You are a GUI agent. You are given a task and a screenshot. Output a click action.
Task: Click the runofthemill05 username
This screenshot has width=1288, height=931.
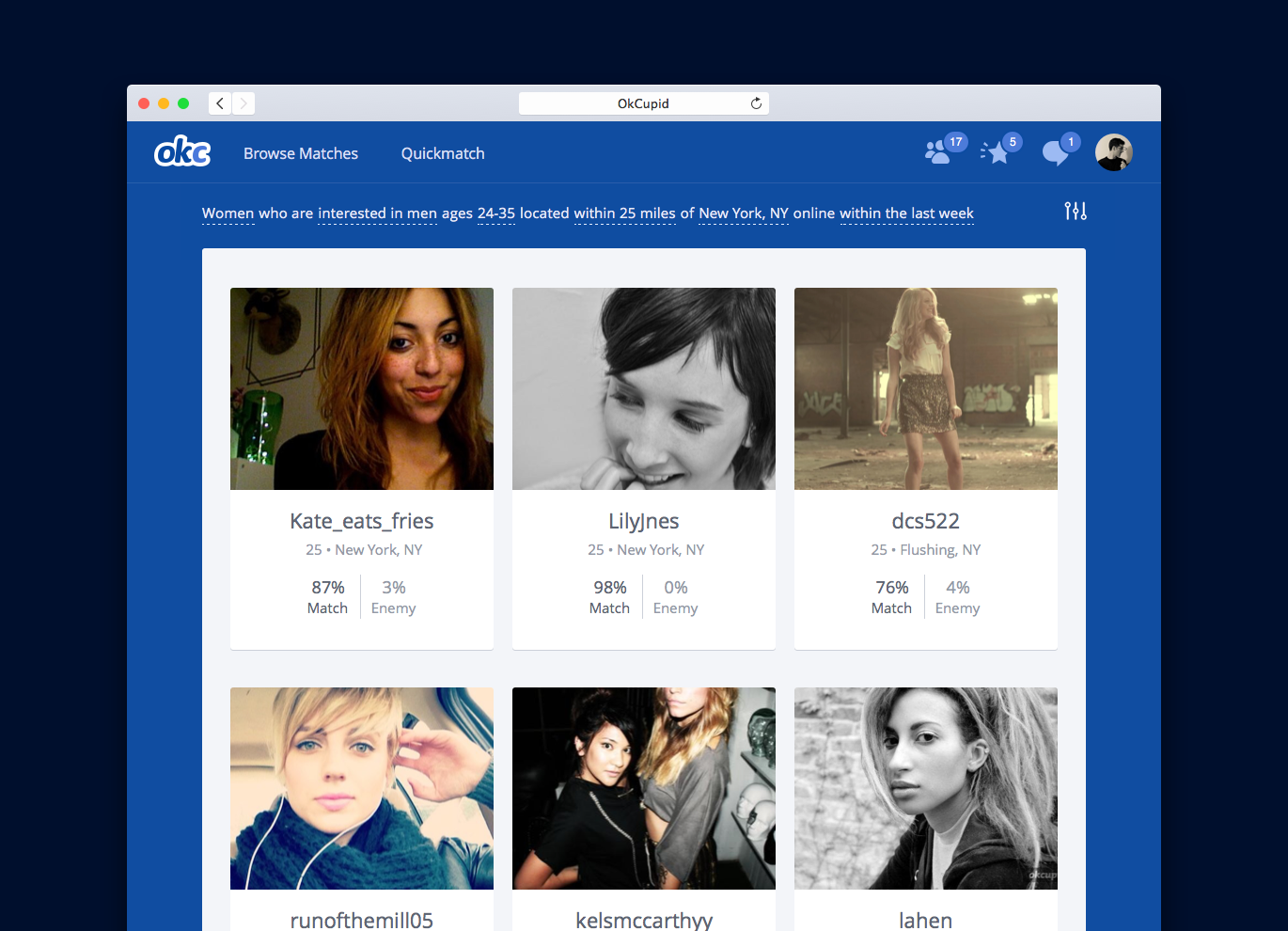pyautogui.click(x=362, y=920)
